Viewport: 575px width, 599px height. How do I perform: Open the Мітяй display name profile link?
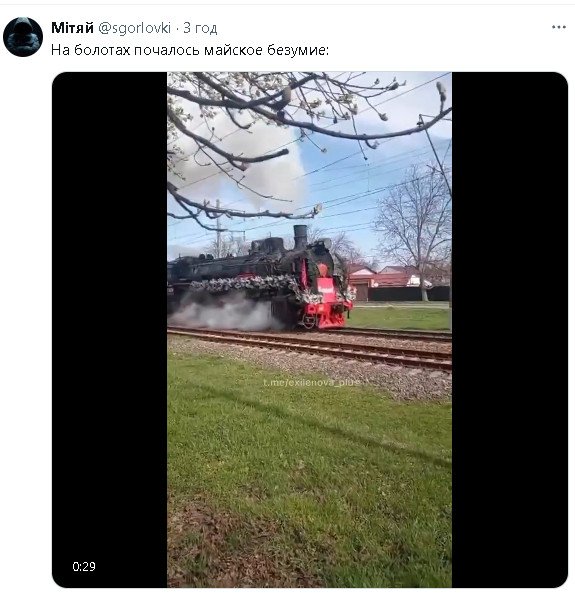[x=73, y=28]
